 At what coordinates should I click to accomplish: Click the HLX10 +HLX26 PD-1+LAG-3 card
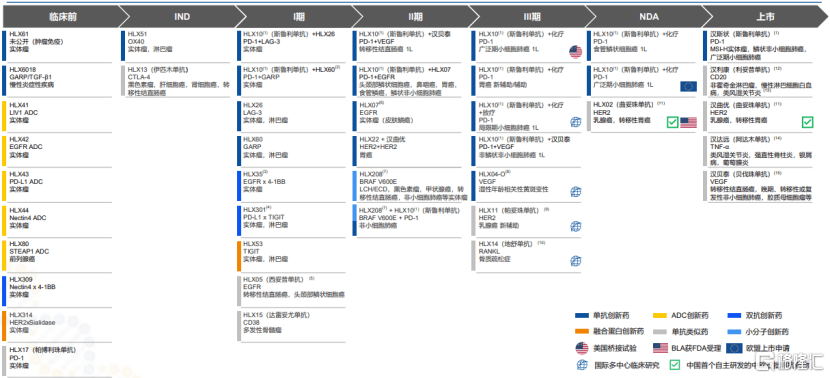tap(291, 45)
